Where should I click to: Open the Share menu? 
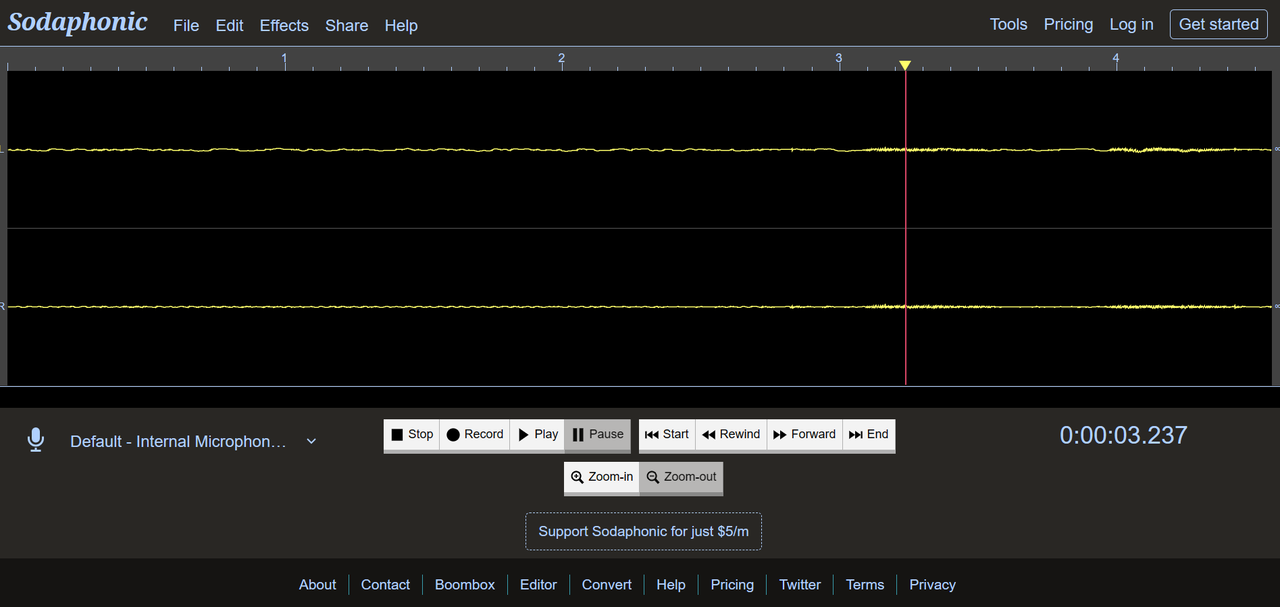point(346,25)
